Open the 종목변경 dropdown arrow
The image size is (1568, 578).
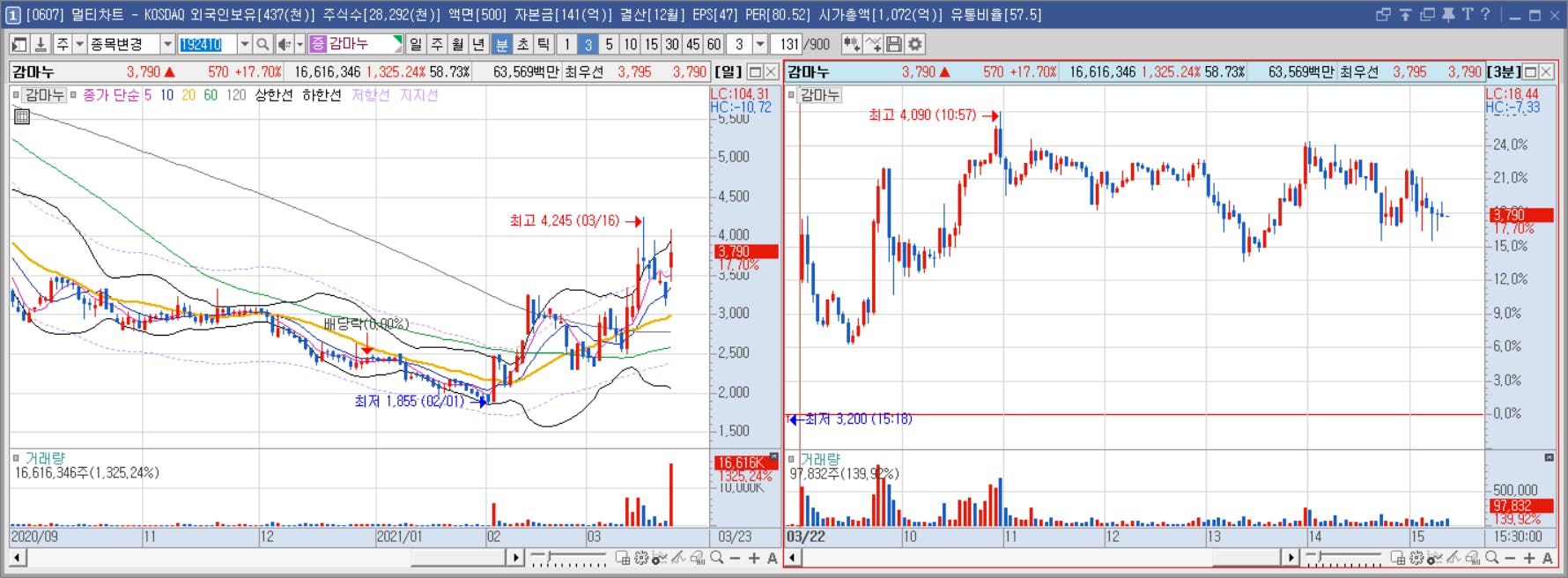point(167,44)
